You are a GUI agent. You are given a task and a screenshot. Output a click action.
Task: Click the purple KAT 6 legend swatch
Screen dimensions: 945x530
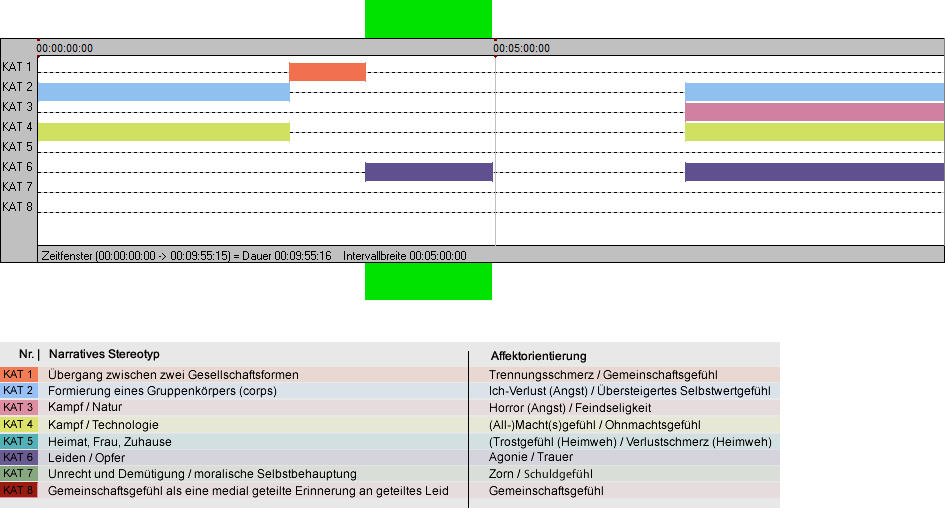pos(19,457)
